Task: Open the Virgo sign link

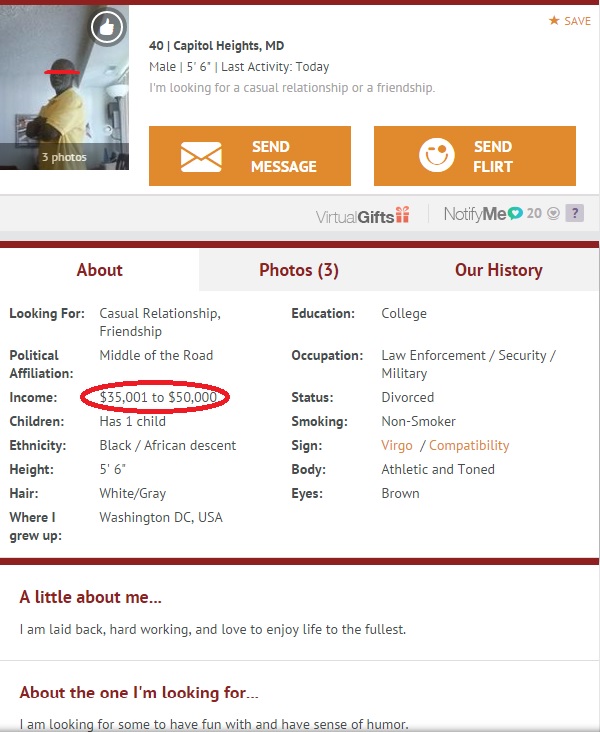Action: click(x=397, y=445)
